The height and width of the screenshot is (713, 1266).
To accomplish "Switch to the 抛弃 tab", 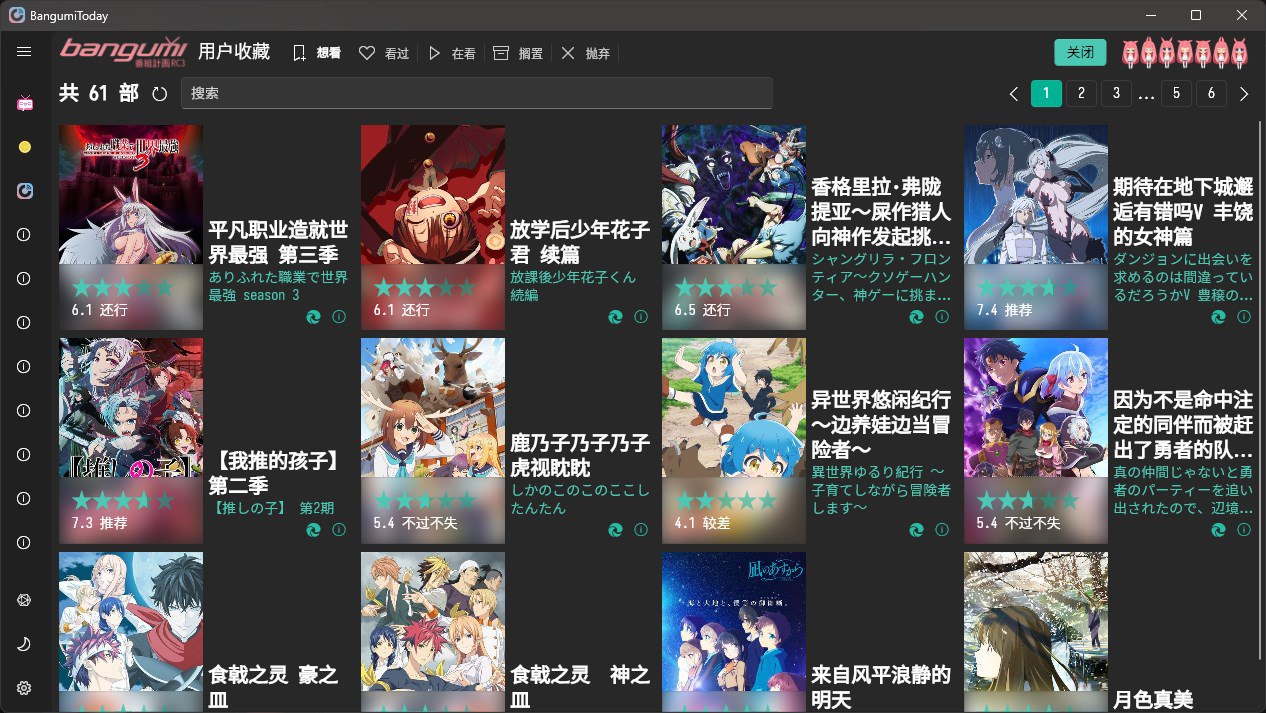I will (x=585, y=53).
